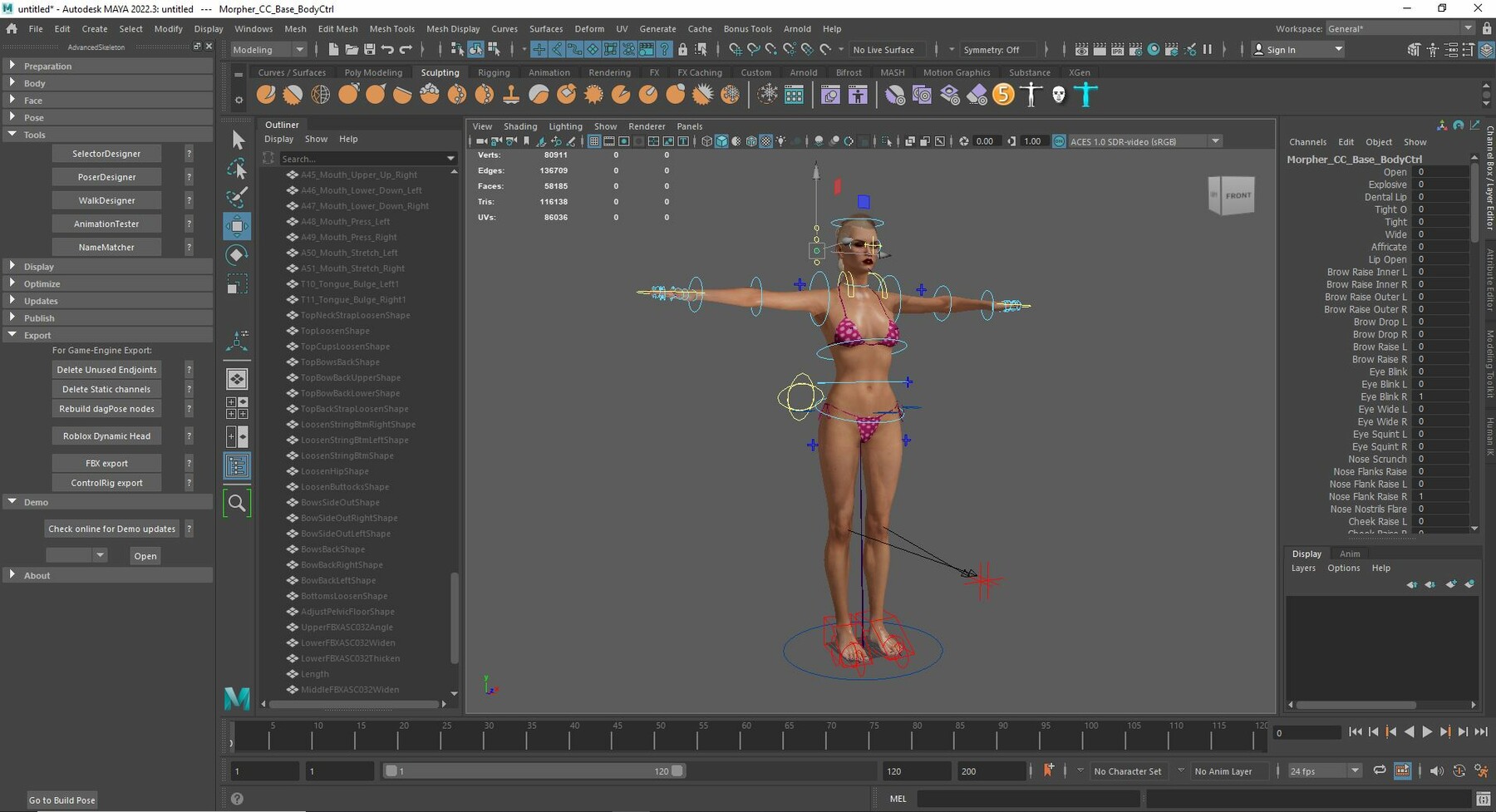
Task: Click the FRONT view cube
Action: [x=1232, y=195]
